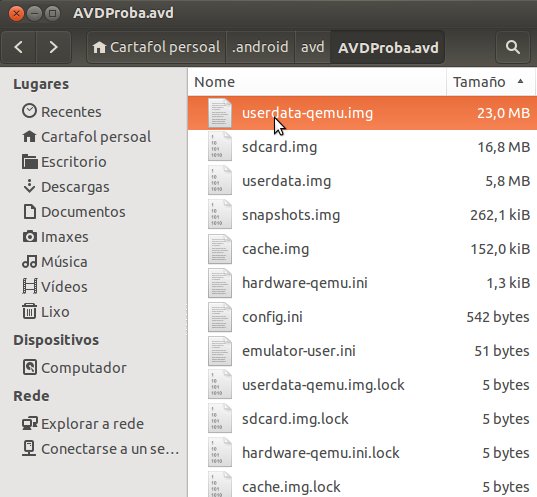Click the camera icon beside Imaxes

pos(29,237)
